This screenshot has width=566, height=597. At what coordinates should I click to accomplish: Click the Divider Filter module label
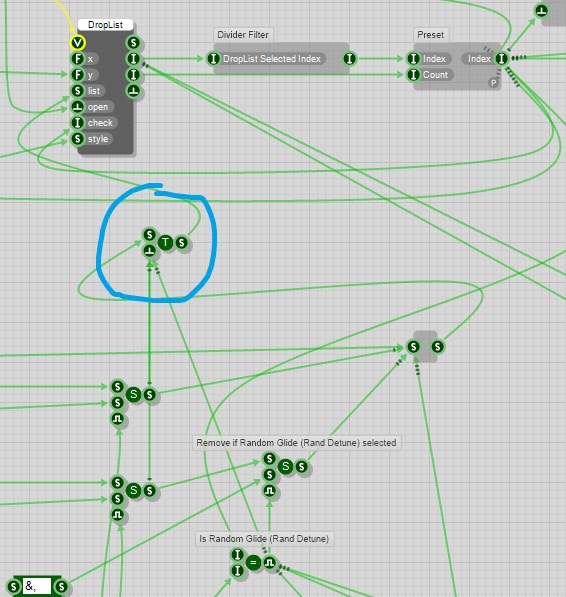pyautogui.click(x=243, y=35)
